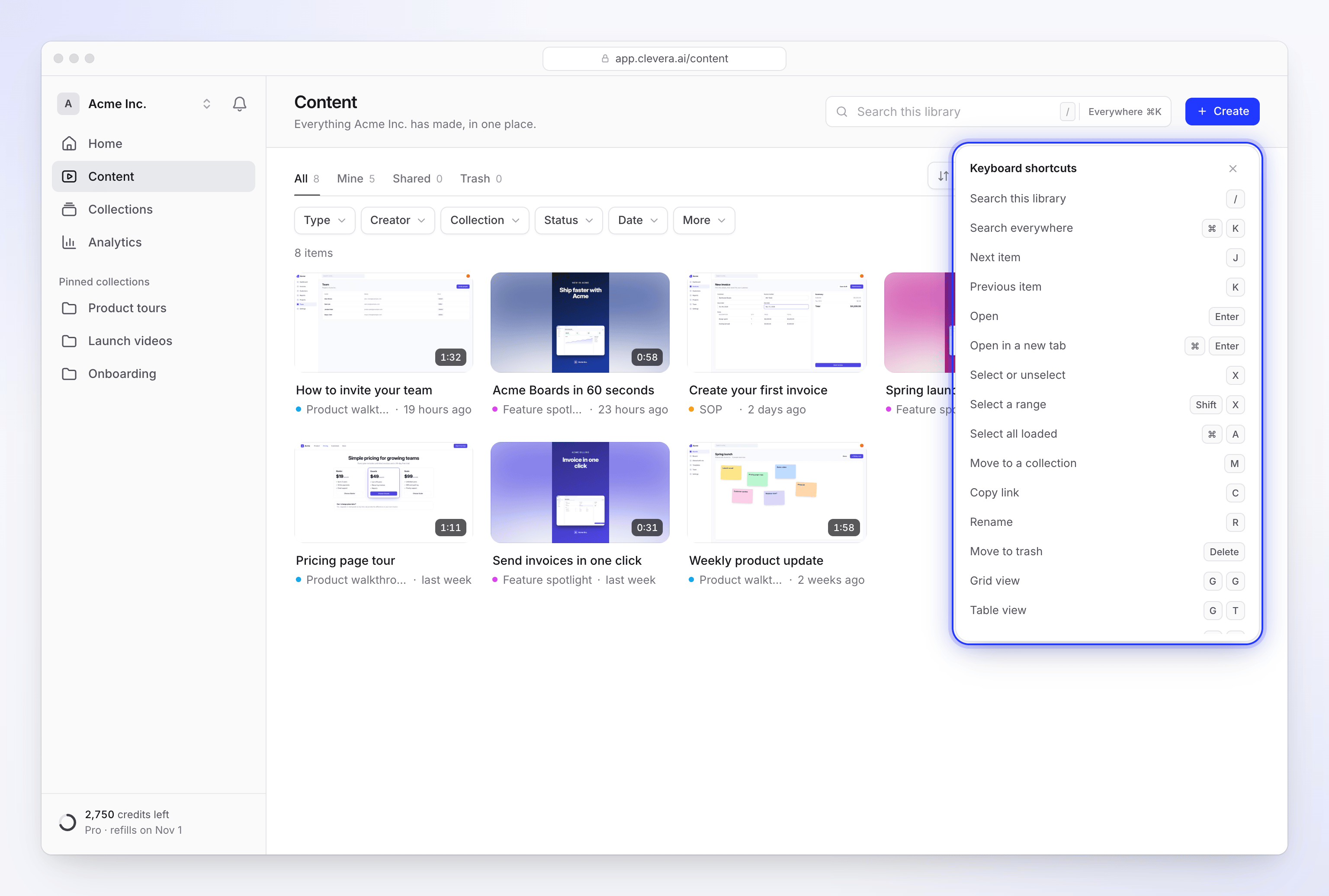Open the Type filter dropdown
This screenshot has width=1329, height=896.
coord(324,221)
